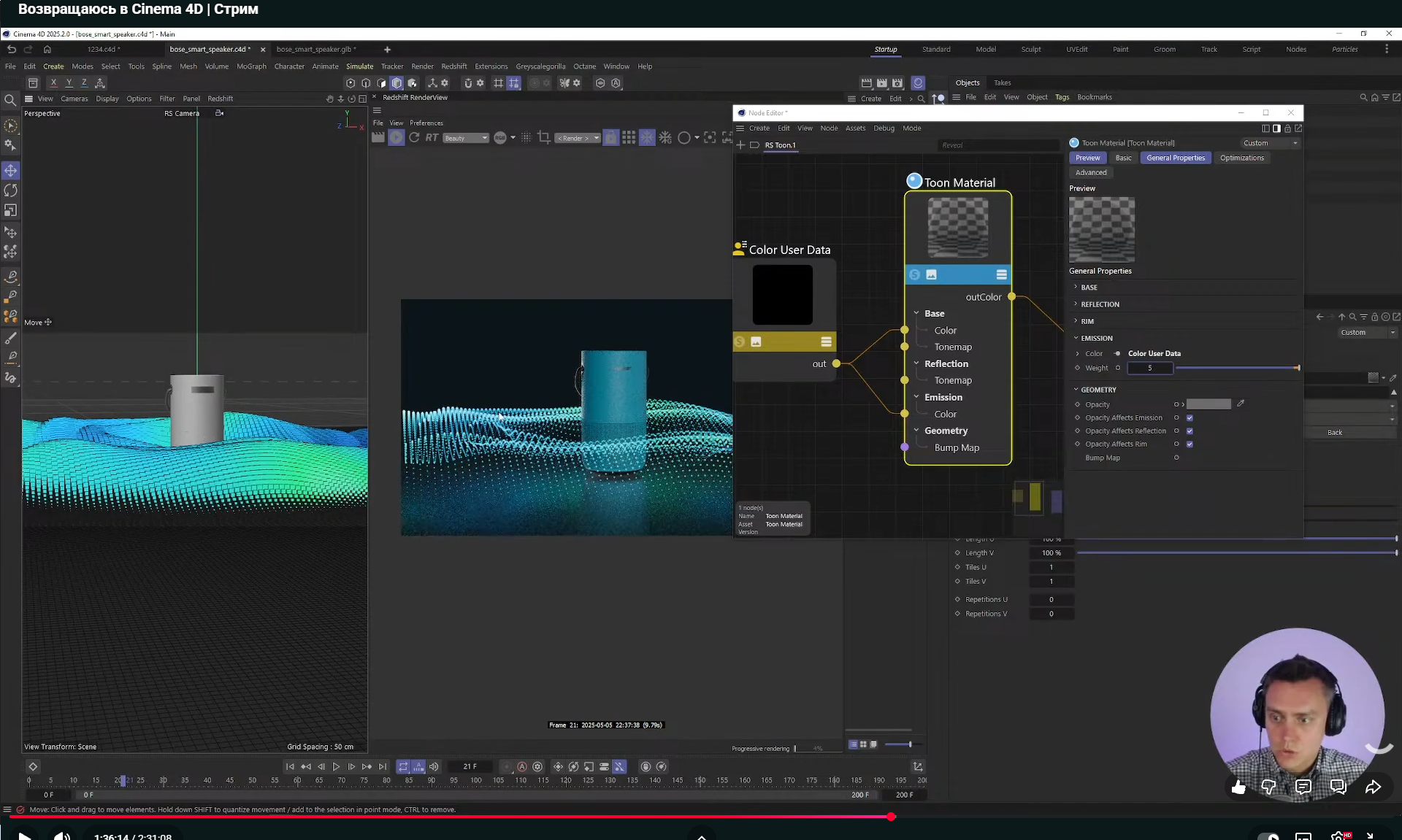Click the Redshift RenderView start render icon

396,137
